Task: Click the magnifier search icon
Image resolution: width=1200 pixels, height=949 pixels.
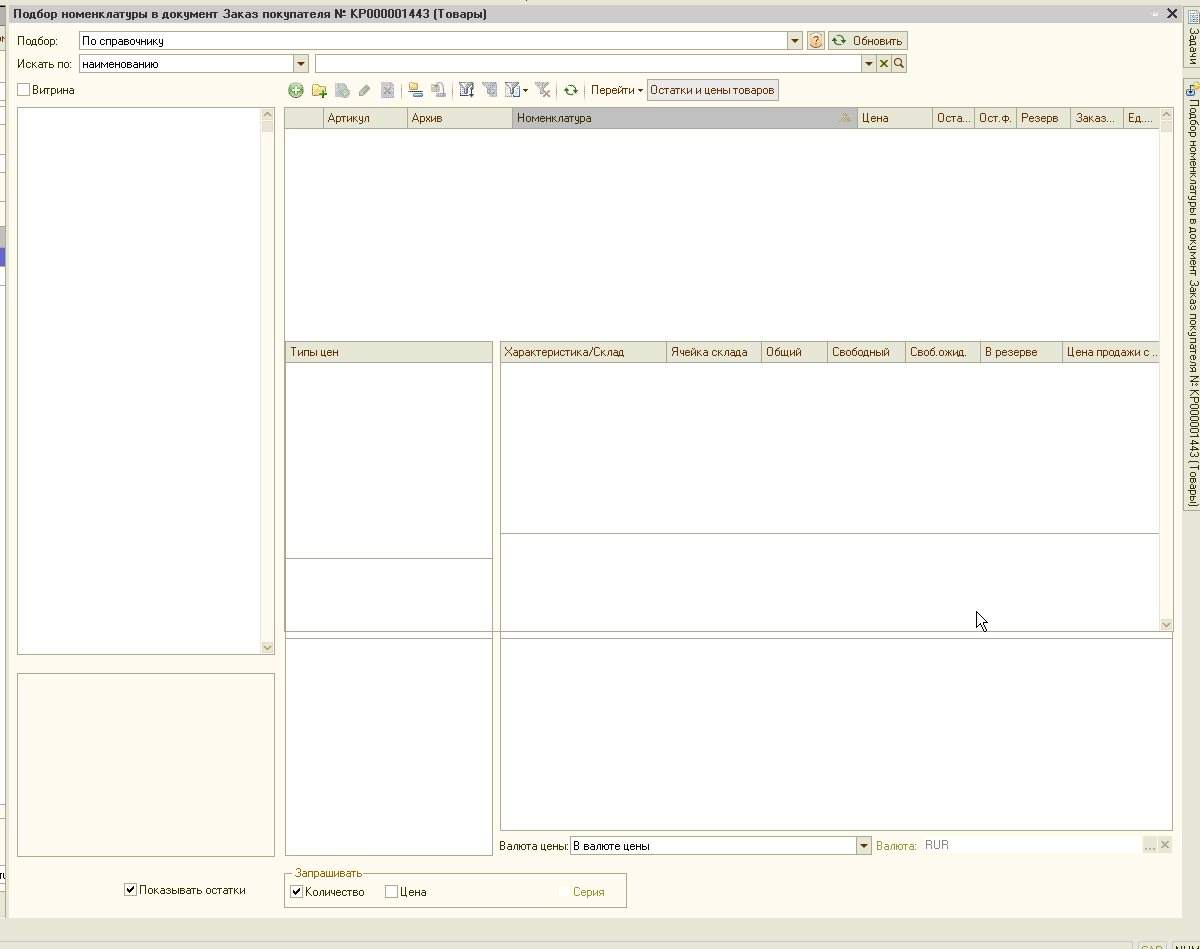Action: 899,64
